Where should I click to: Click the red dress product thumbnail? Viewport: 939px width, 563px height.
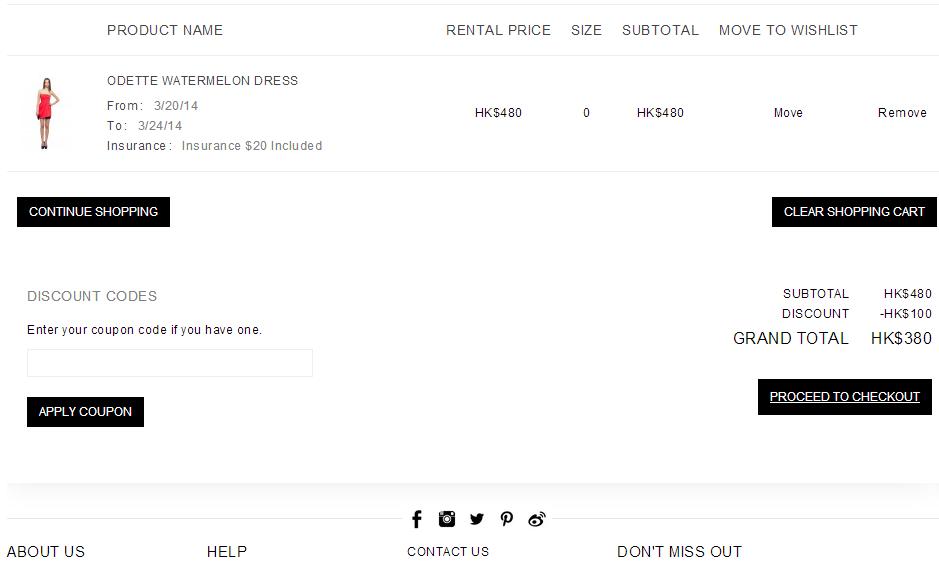click(x=46, y=113)
